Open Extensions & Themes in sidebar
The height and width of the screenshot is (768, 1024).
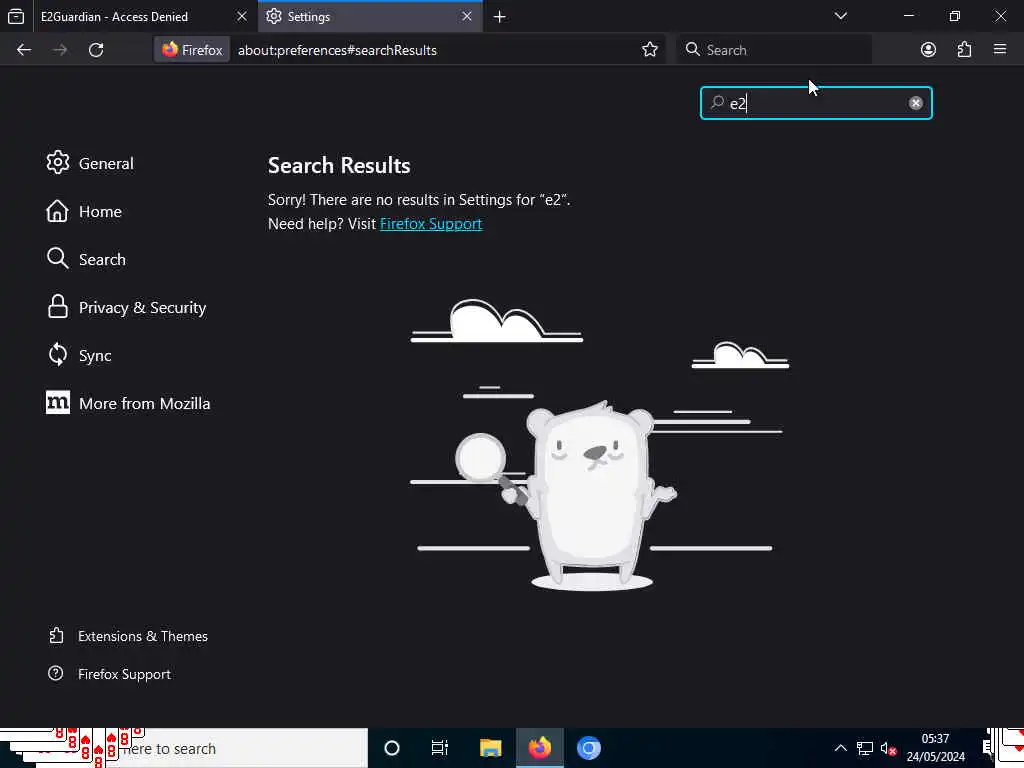[129, 636]
